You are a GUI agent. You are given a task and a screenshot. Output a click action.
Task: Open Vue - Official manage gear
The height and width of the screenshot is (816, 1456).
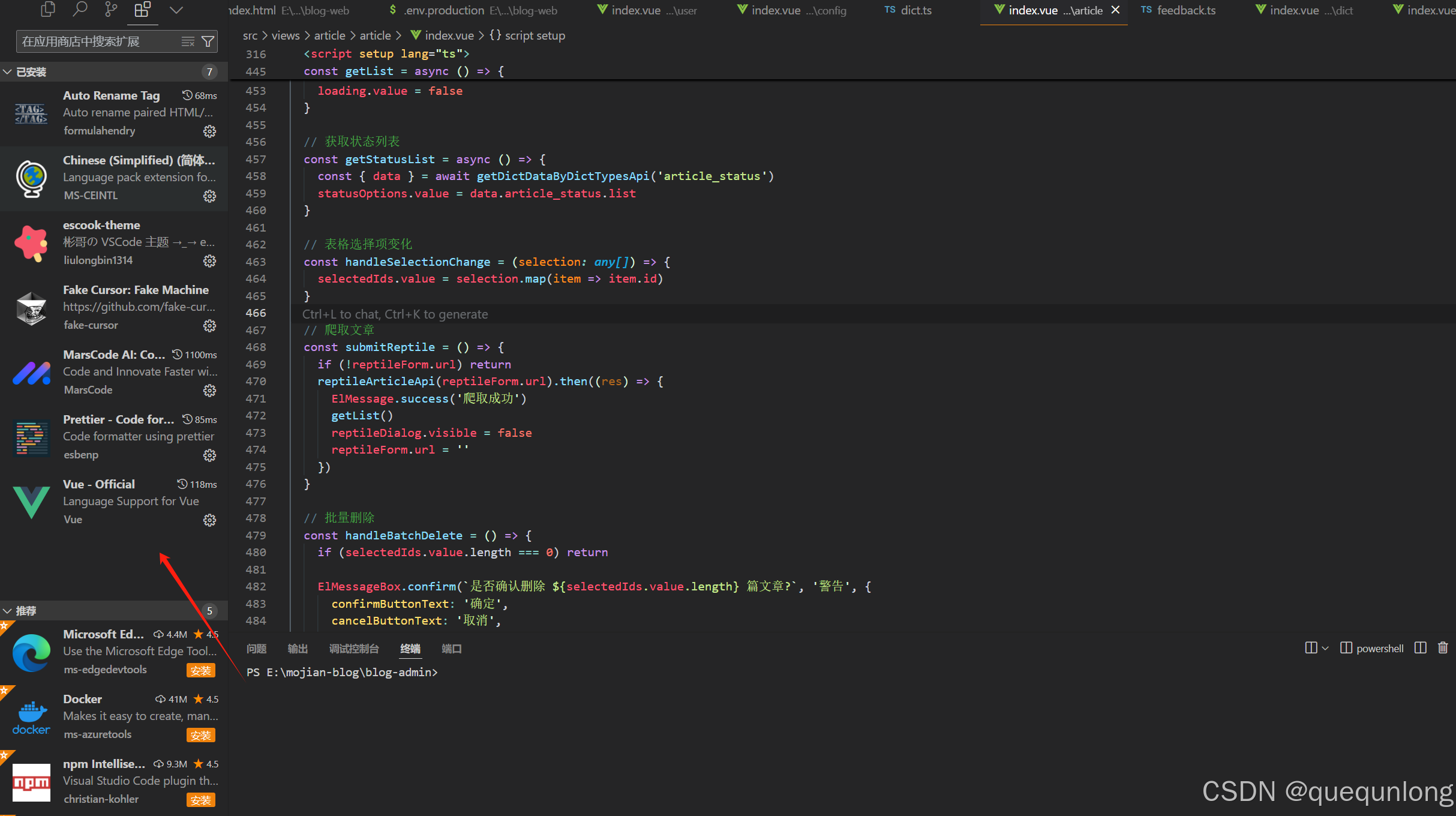click(209, 520)
